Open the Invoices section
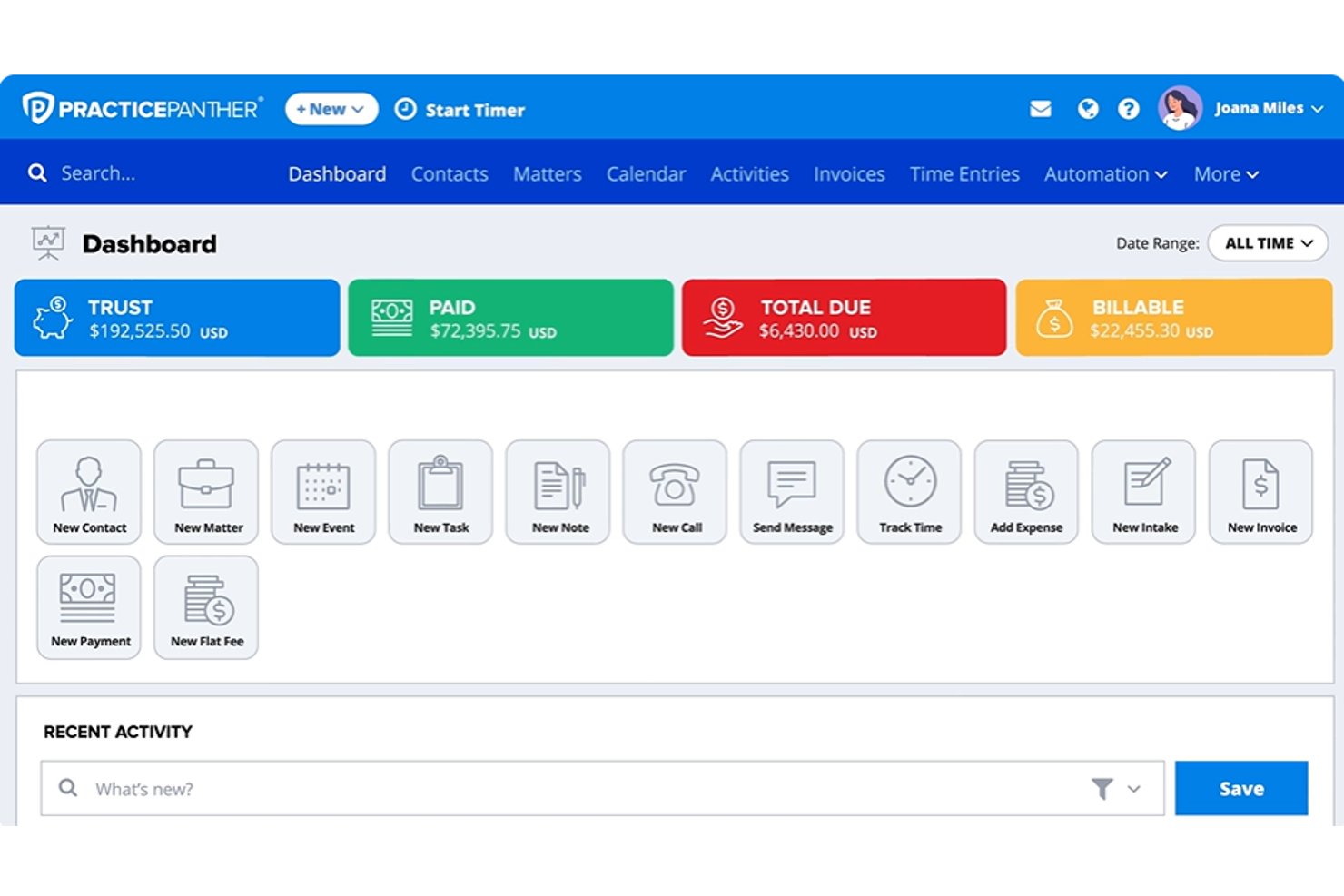Image resolution: width=1344 pixels, height=896 pixels. tap(849, 173)
